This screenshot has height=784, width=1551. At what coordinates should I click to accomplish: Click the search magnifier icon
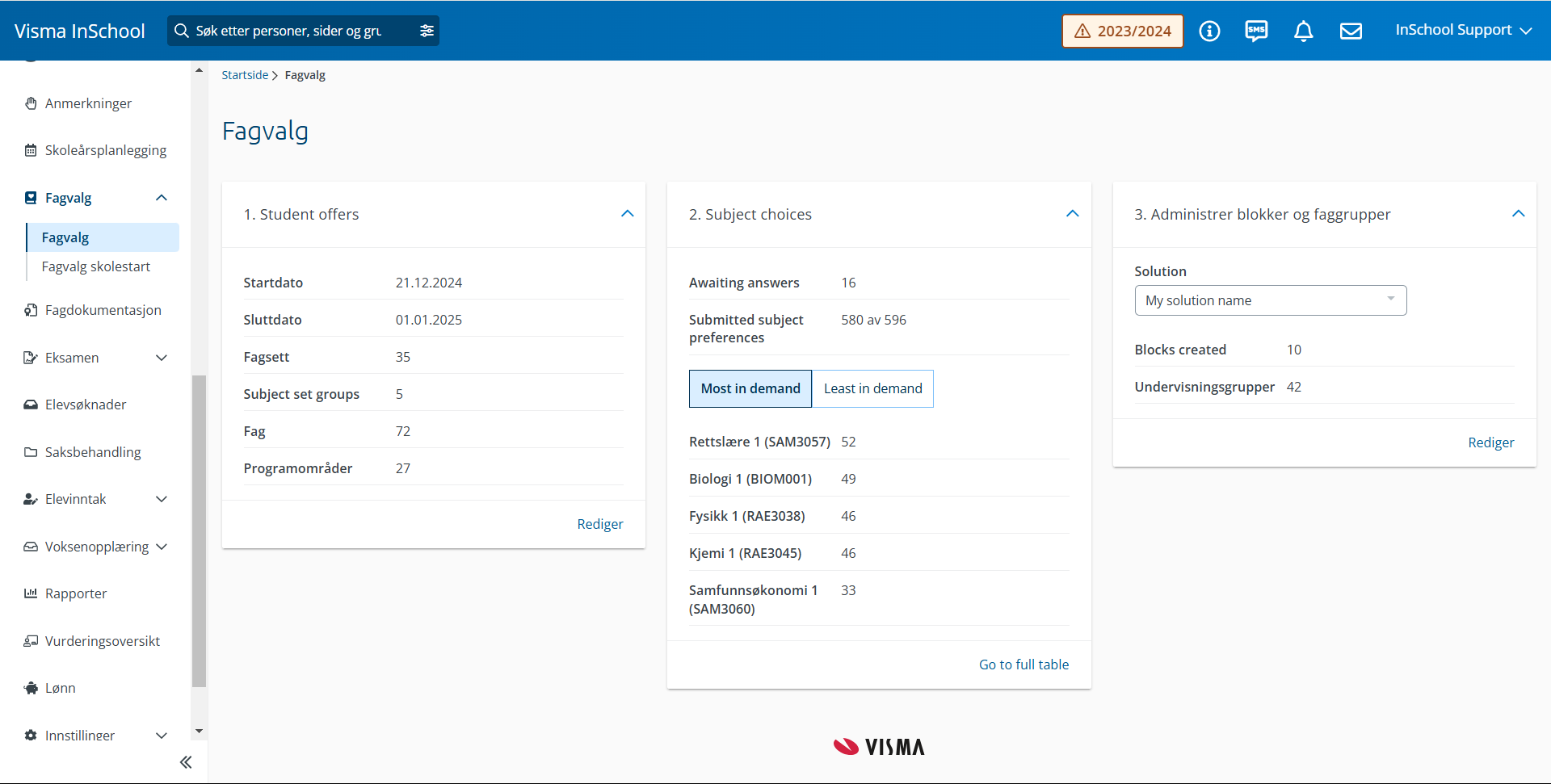(x=182, y=31)
